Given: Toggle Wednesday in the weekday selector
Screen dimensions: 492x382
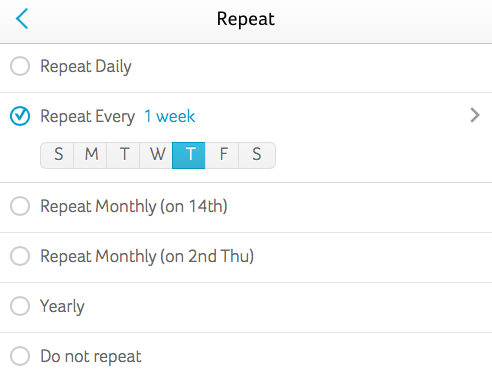Looking at the screenshot, I should (156, 155).
